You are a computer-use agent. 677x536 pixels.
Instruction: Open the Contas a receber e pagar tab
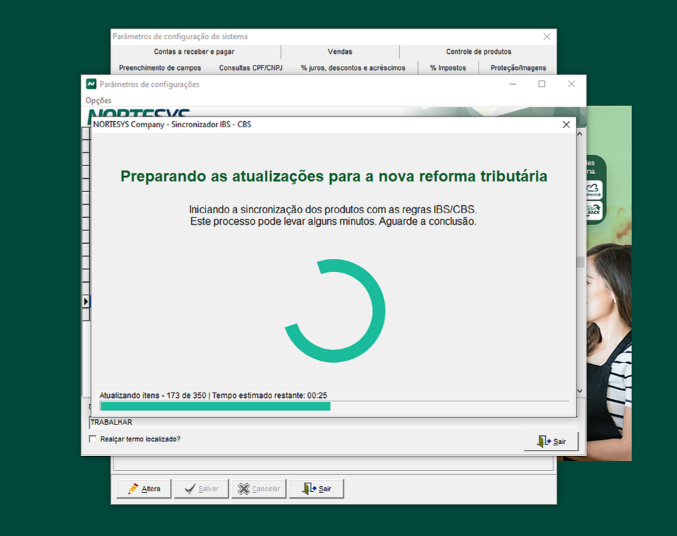(194, 52)
